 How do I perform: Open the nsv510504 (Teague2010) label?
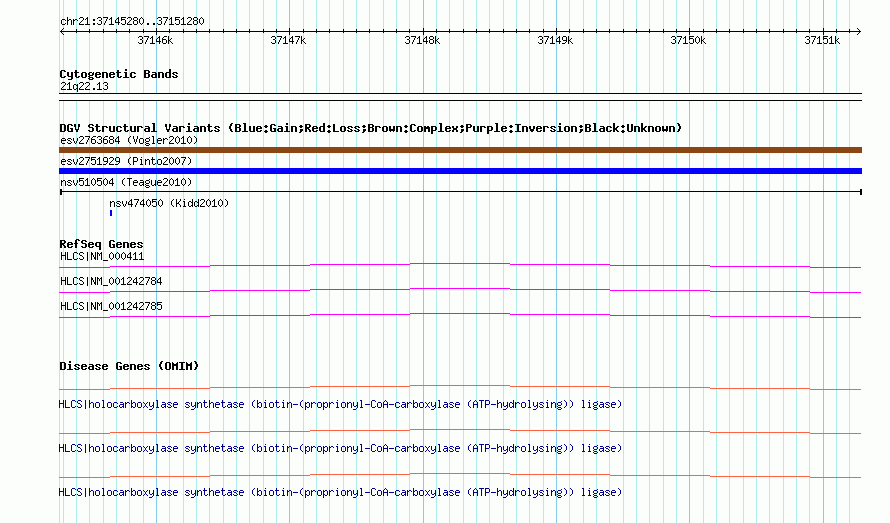coord(126,182)
